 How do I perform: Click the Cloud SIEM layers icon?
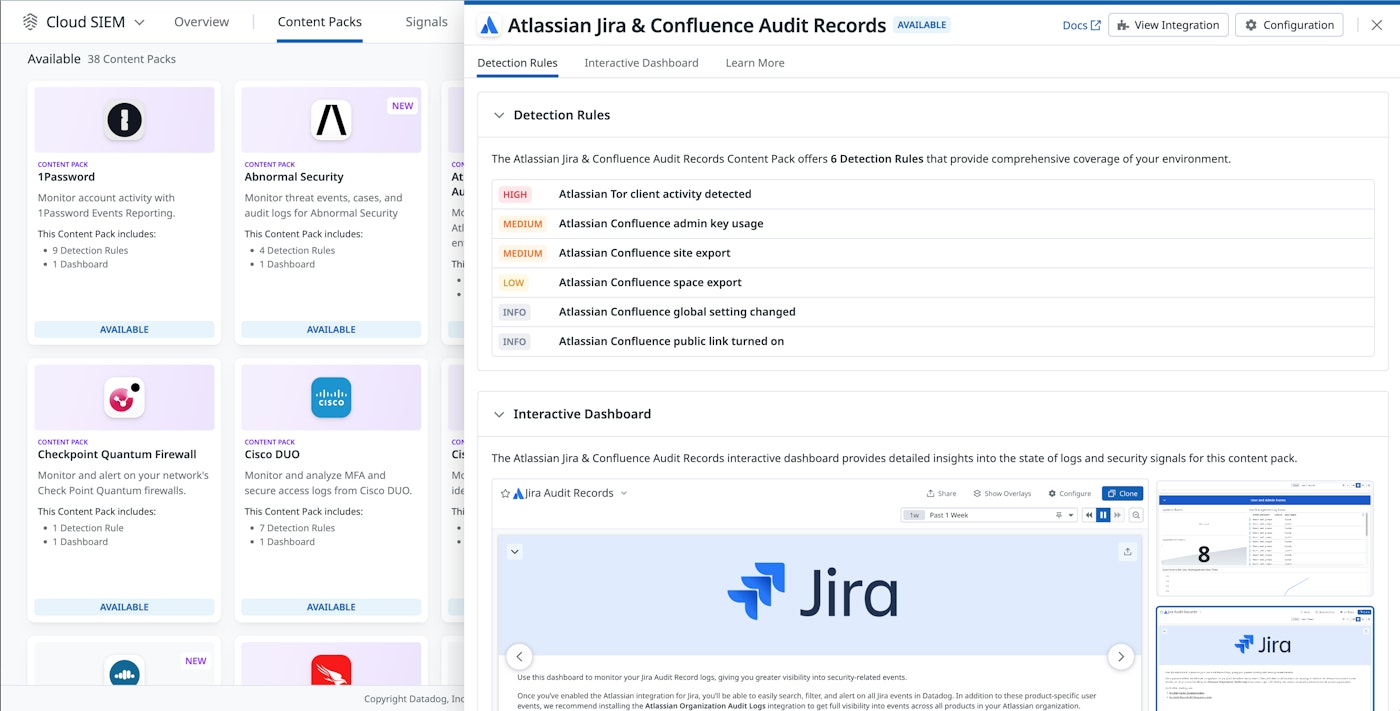(x=30, y=22)
